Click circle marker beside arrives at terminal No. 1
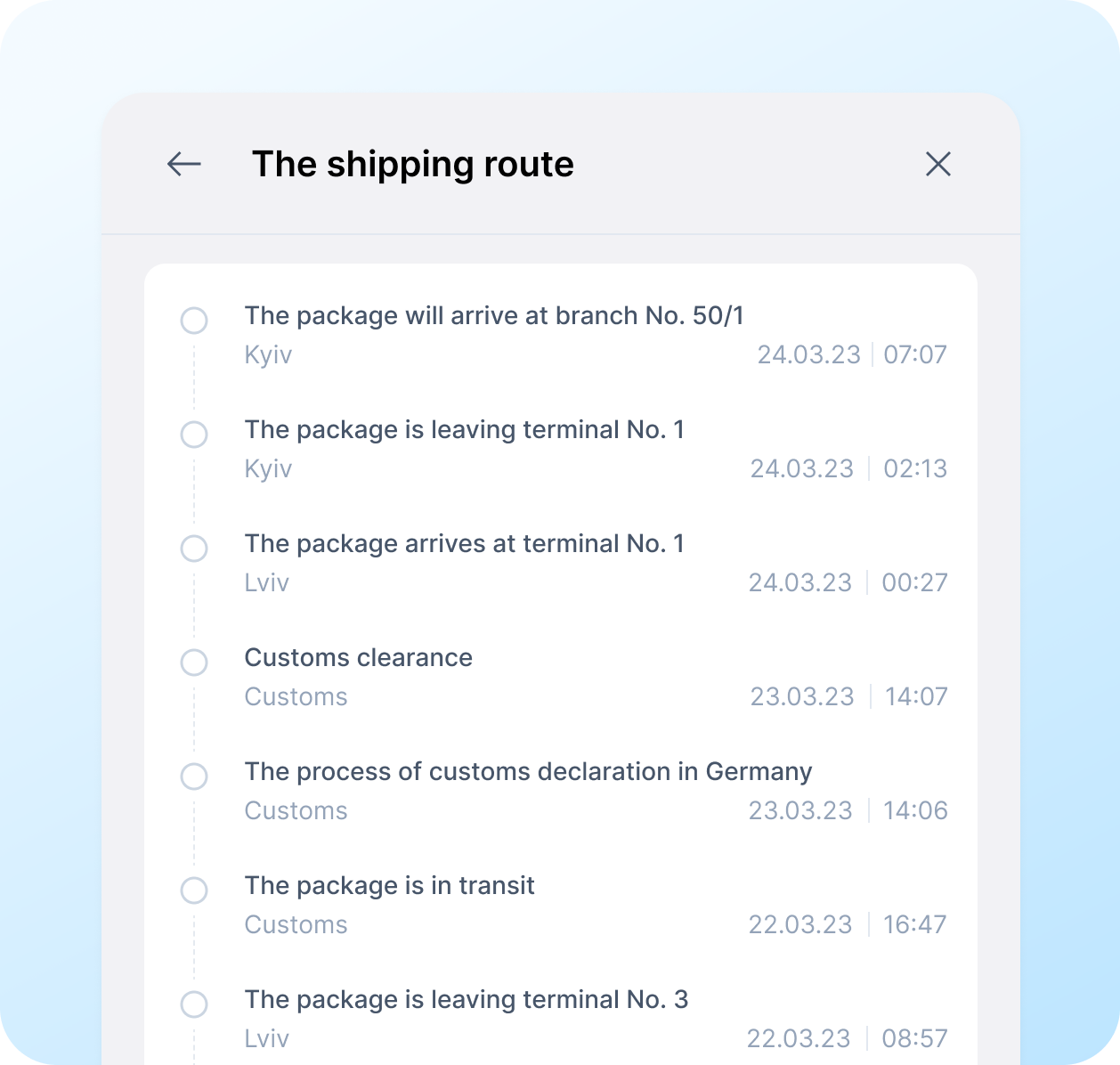This screenshot has height=1065, width=1120. point(194,549)
